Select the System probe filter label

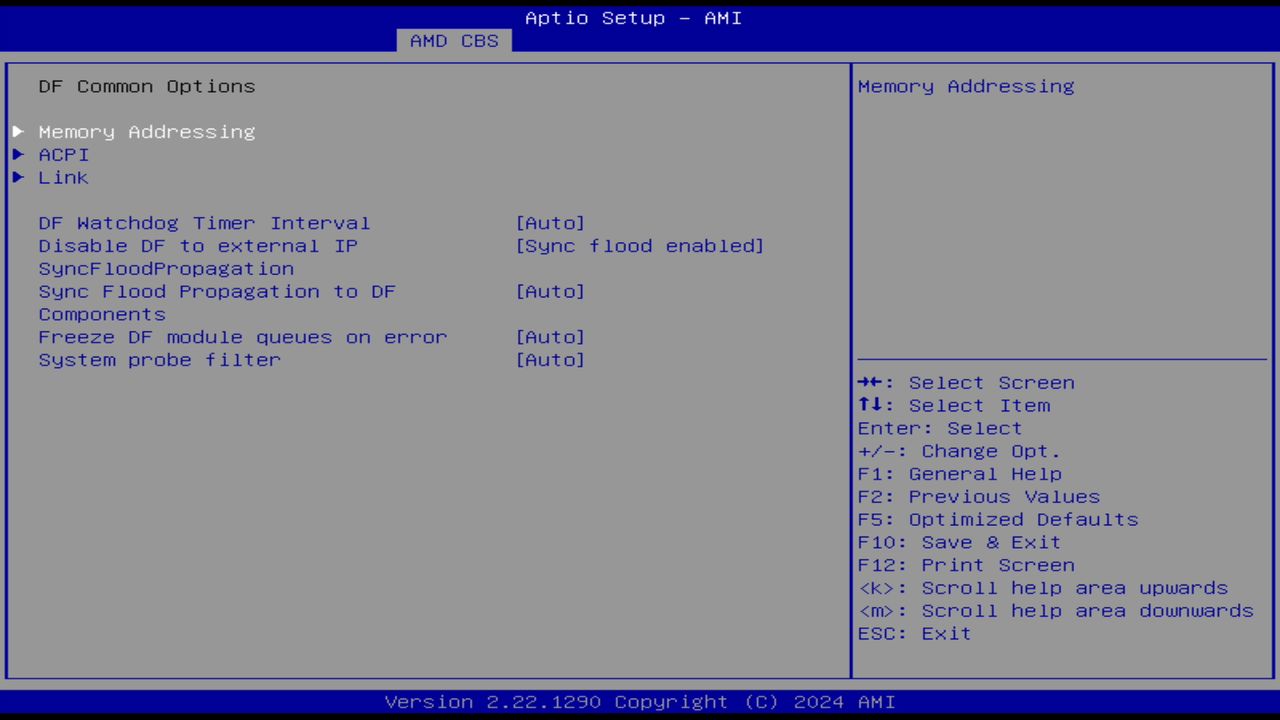tap(160, 360)
